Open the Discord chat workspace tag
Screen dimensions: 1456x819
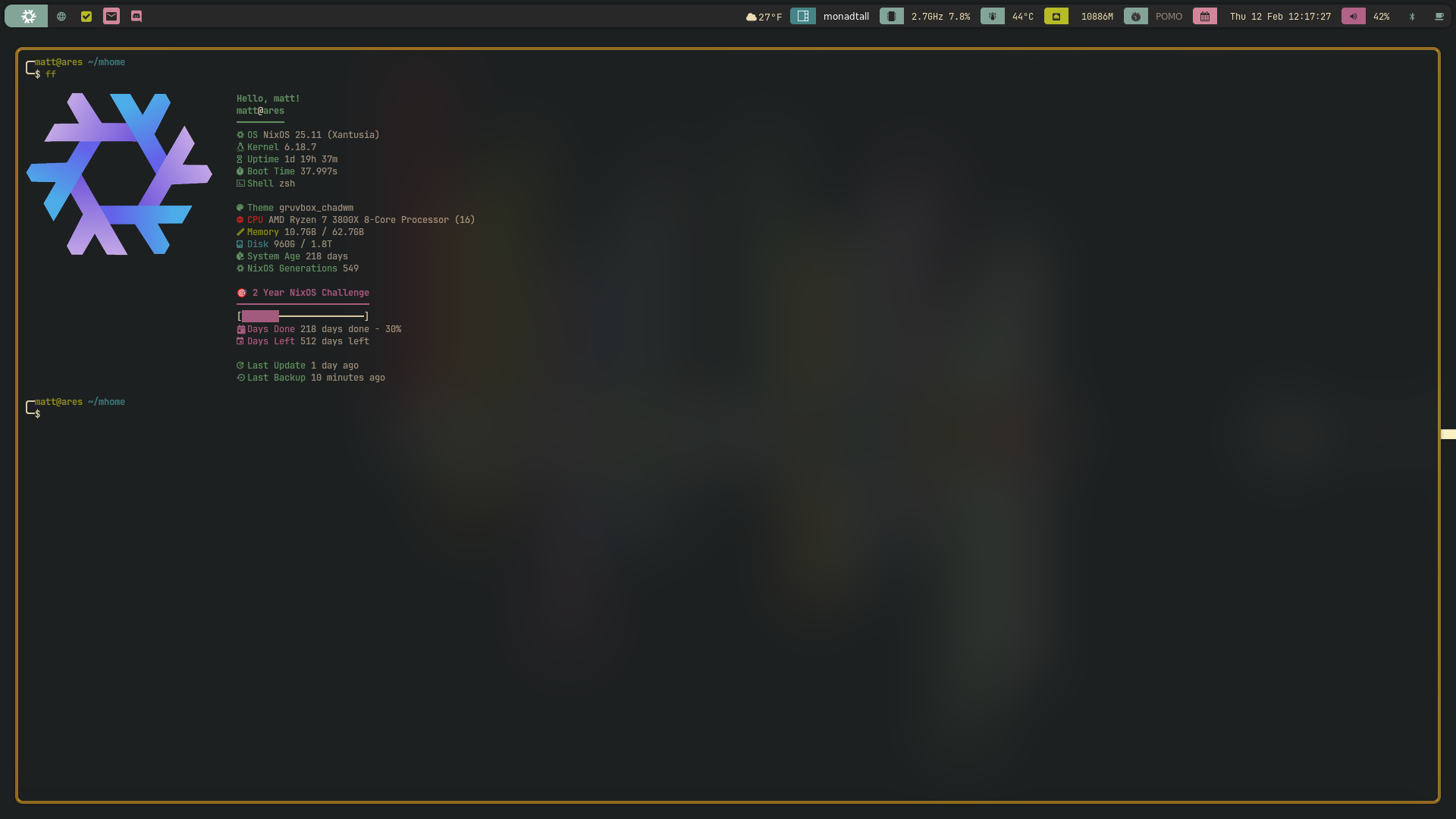tap(136, 16)
